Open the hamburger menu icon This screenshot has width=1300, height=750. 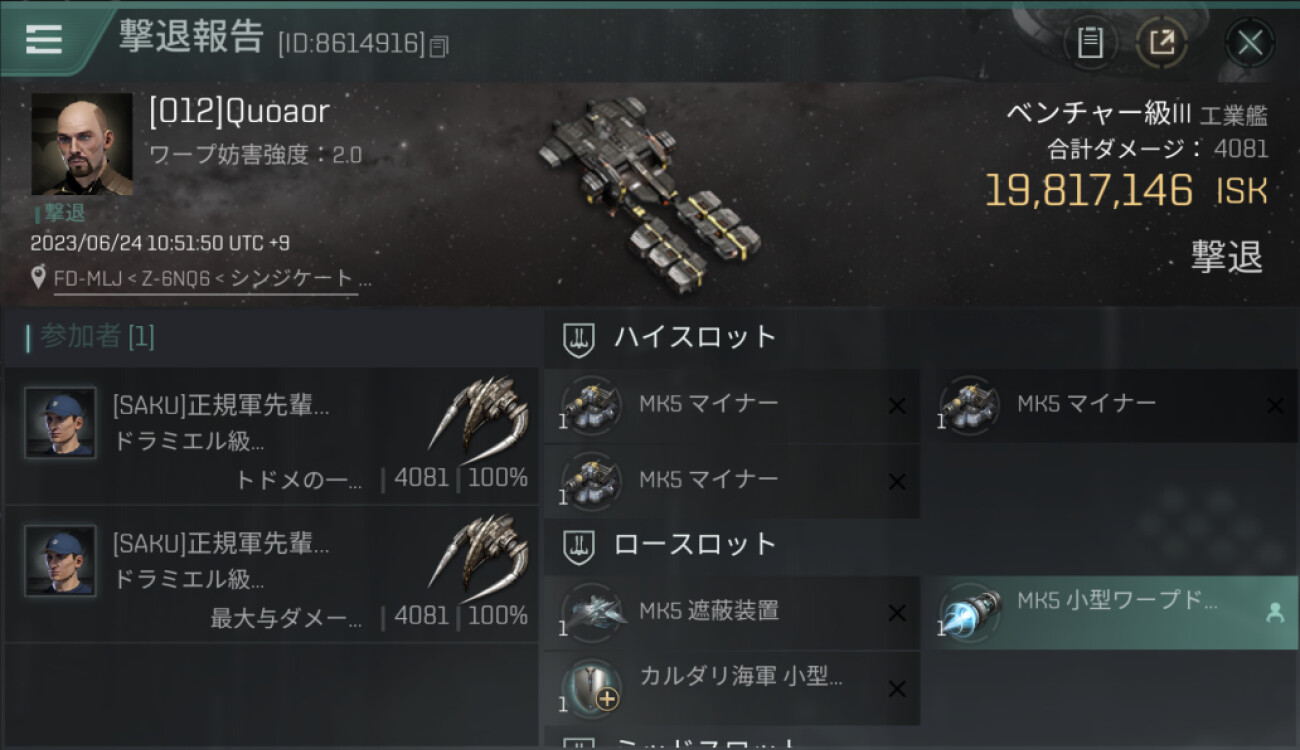(x=43, y=39)
